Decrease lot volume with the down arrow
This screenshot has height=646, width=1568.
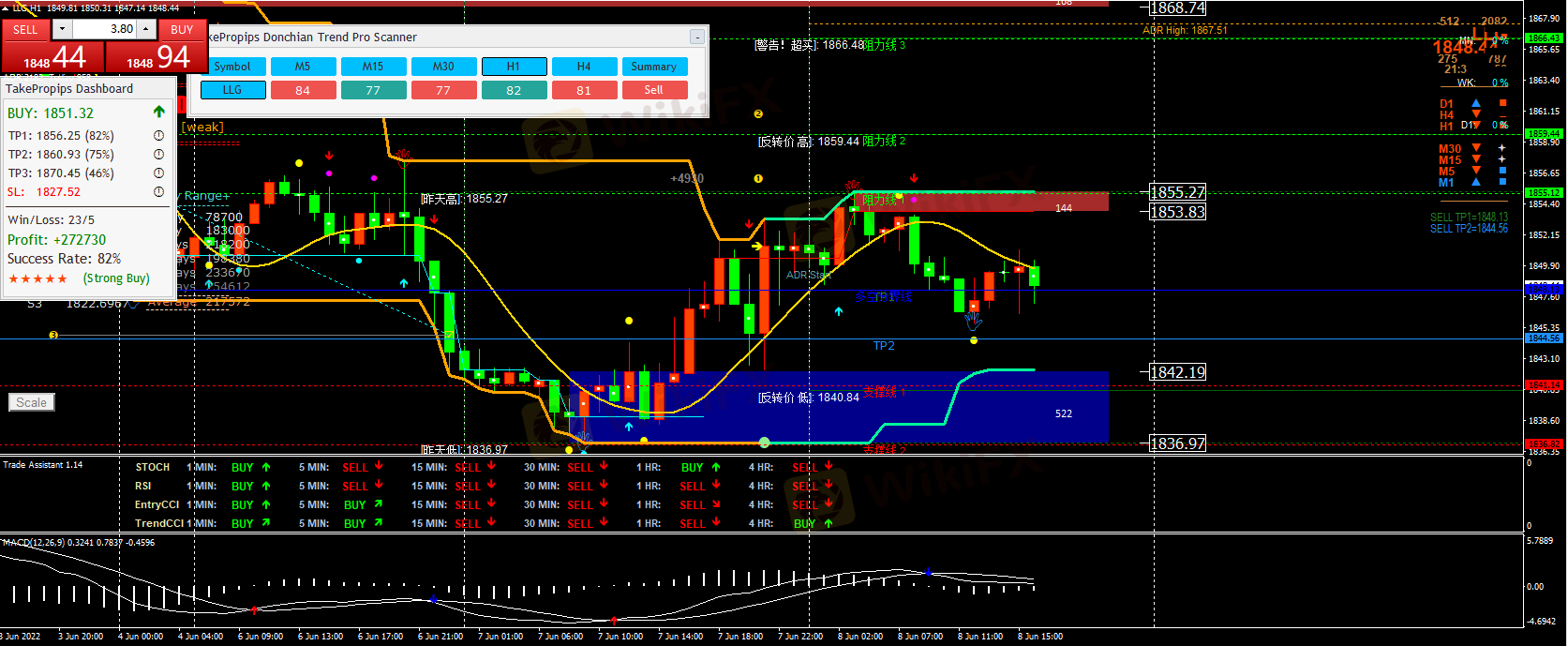point(63,30)
